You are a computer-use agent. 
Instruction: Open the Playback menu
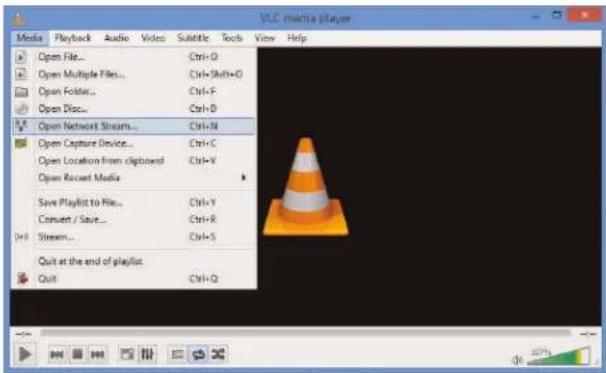click(x=73, y=38)
